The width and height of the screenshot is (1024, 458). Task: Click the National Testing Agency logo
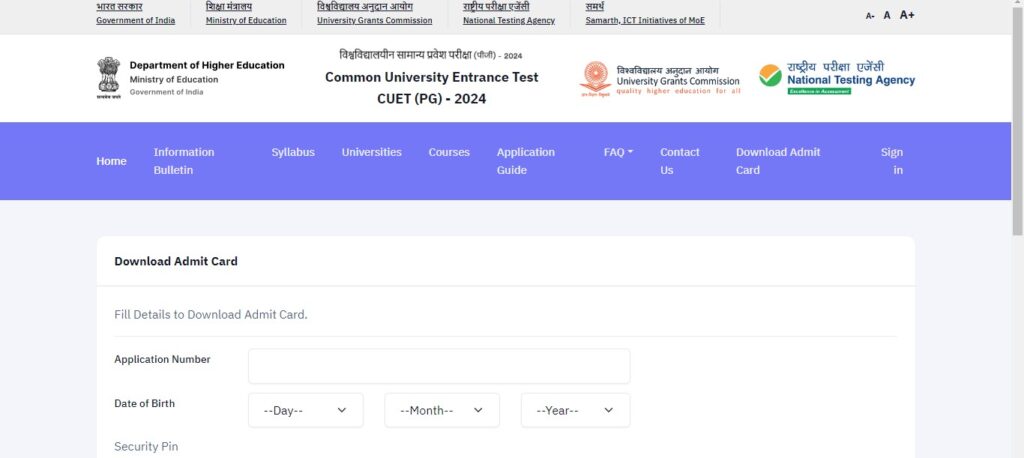[x=837, y=78]
